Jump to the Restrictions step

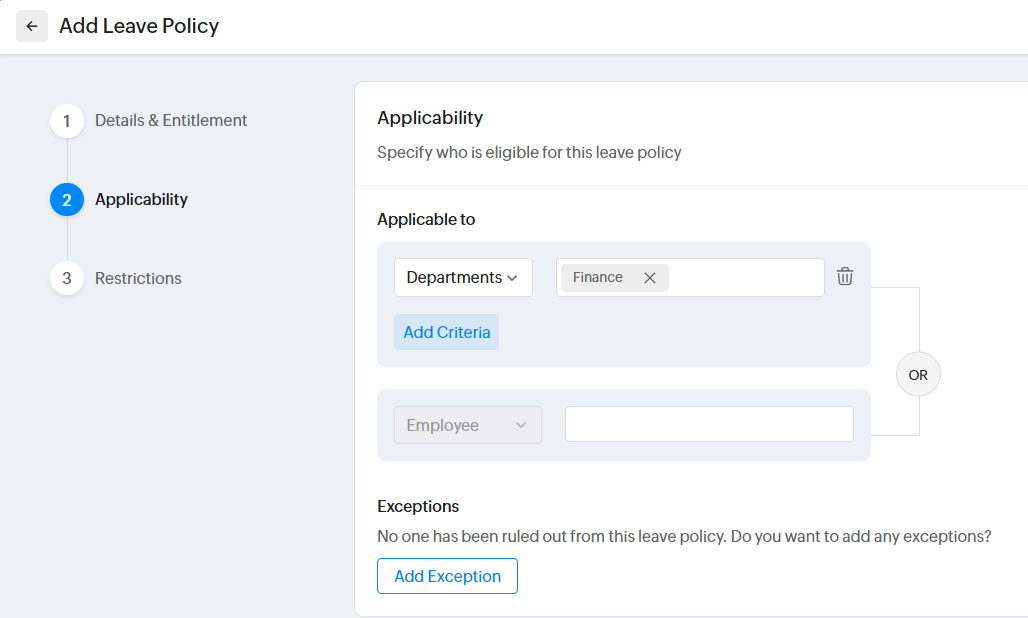coord(138,278)
